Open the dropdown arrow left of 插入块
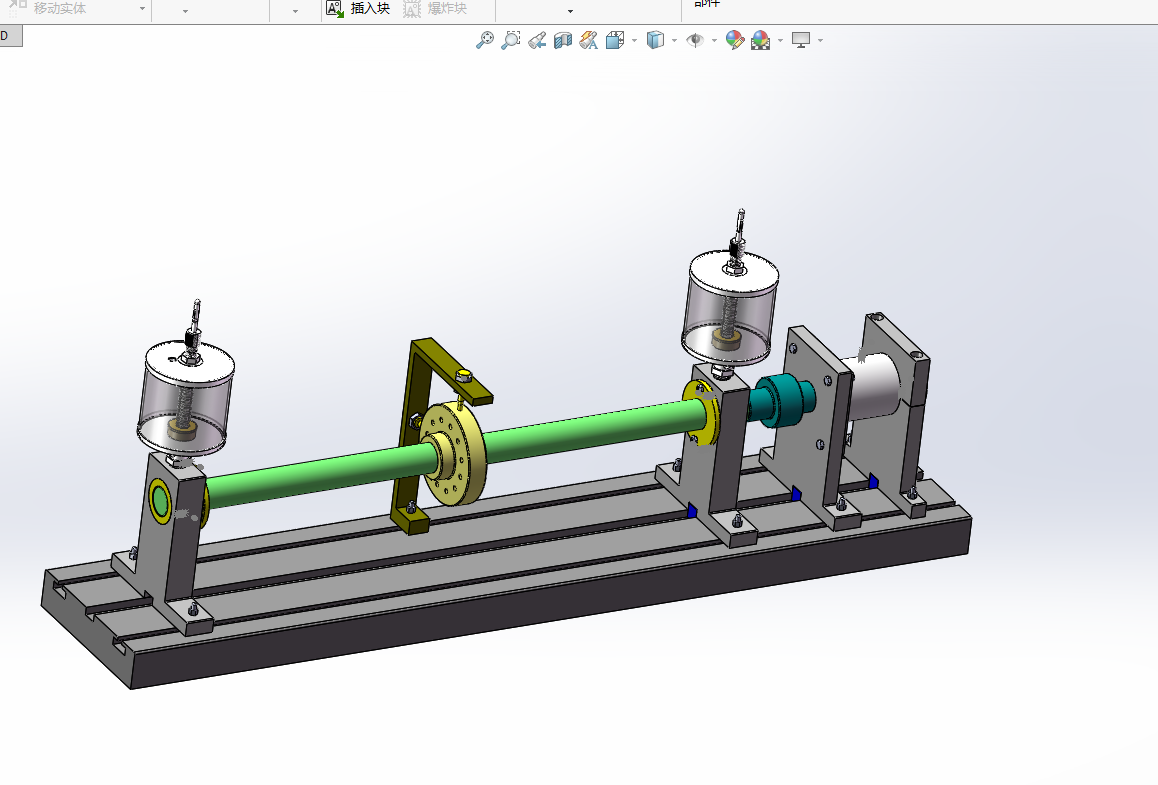Screen dimensions: 1158x785 point(295,11)
